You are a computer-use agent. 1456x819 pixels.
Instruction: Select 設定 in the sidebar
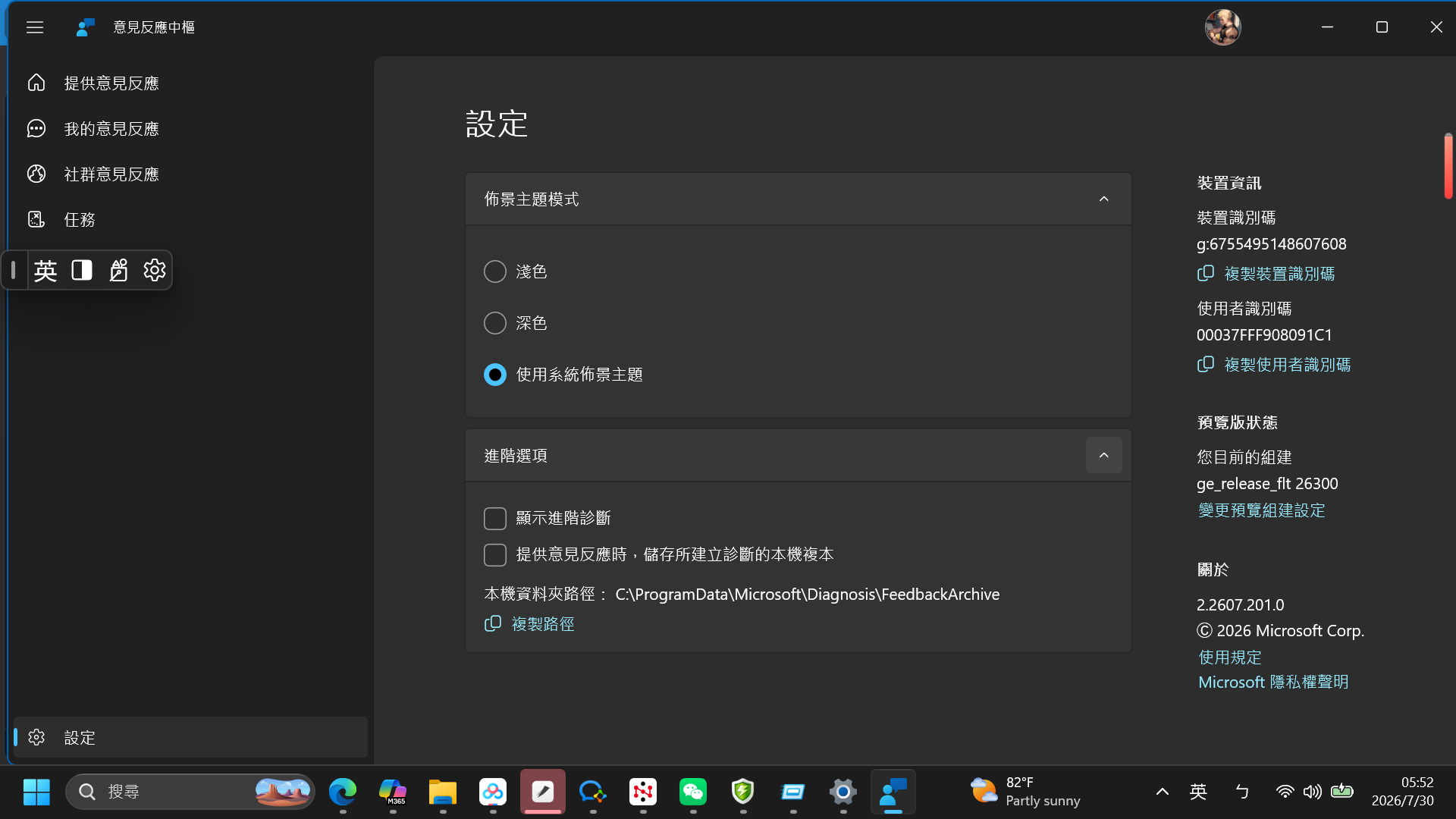[x=190, y=737]
